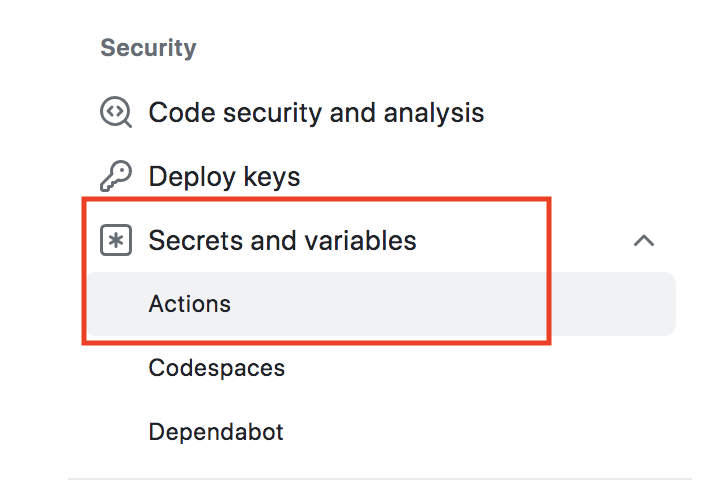Click the divider line below Dependabot
Image resolution: width=710 pixels, height=488 pixels.
tap(379, 478)
